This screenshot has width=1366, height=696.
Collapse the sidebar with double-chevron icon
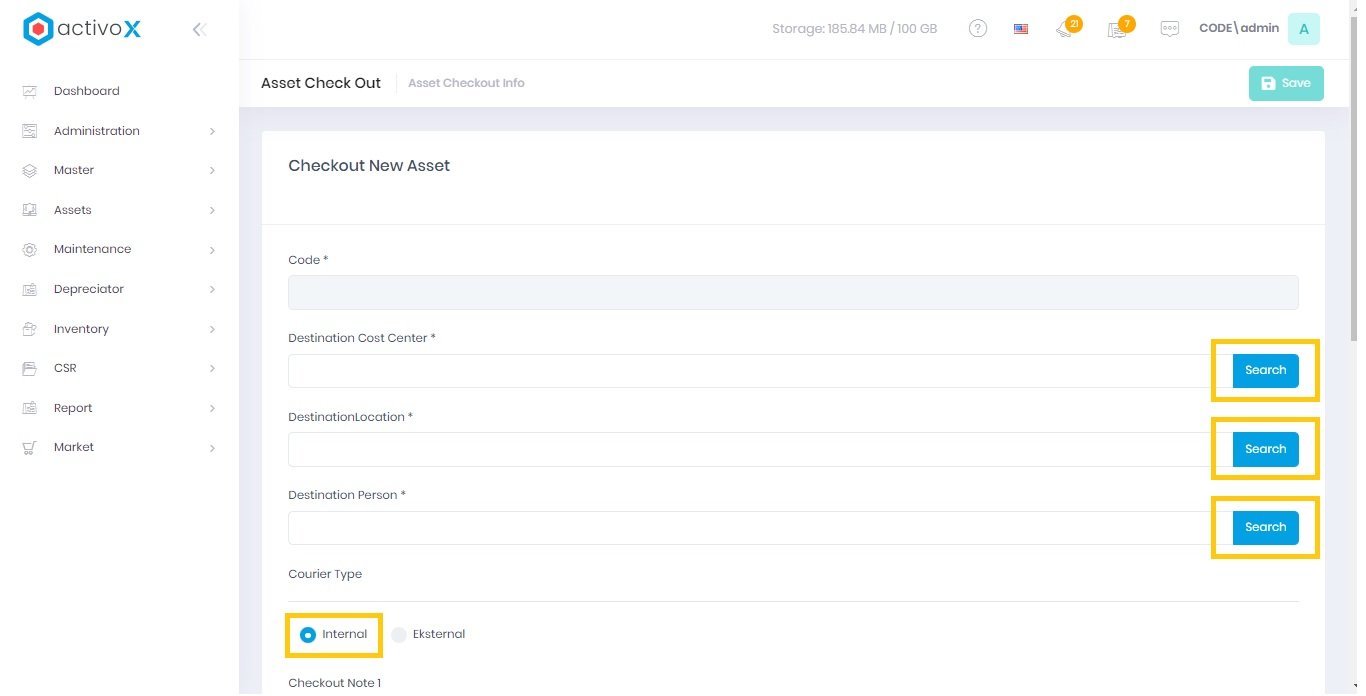click(199, 29)
